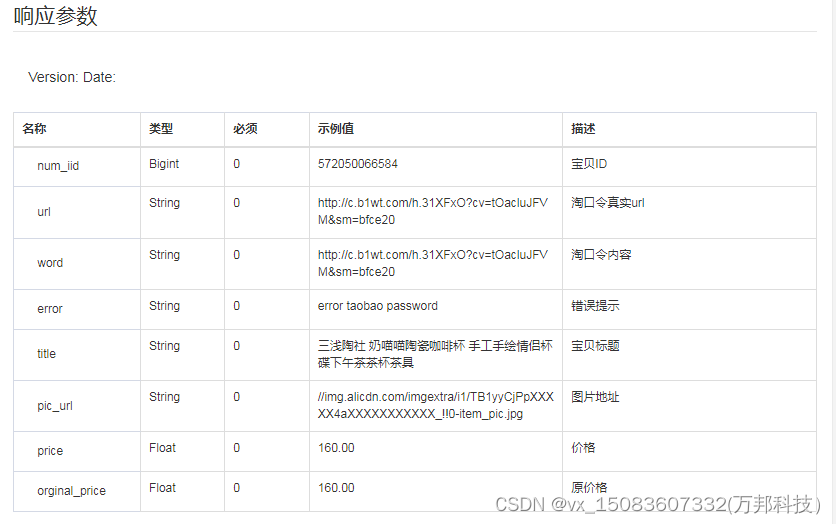Click the Version: Date: text

click(72, 77)
